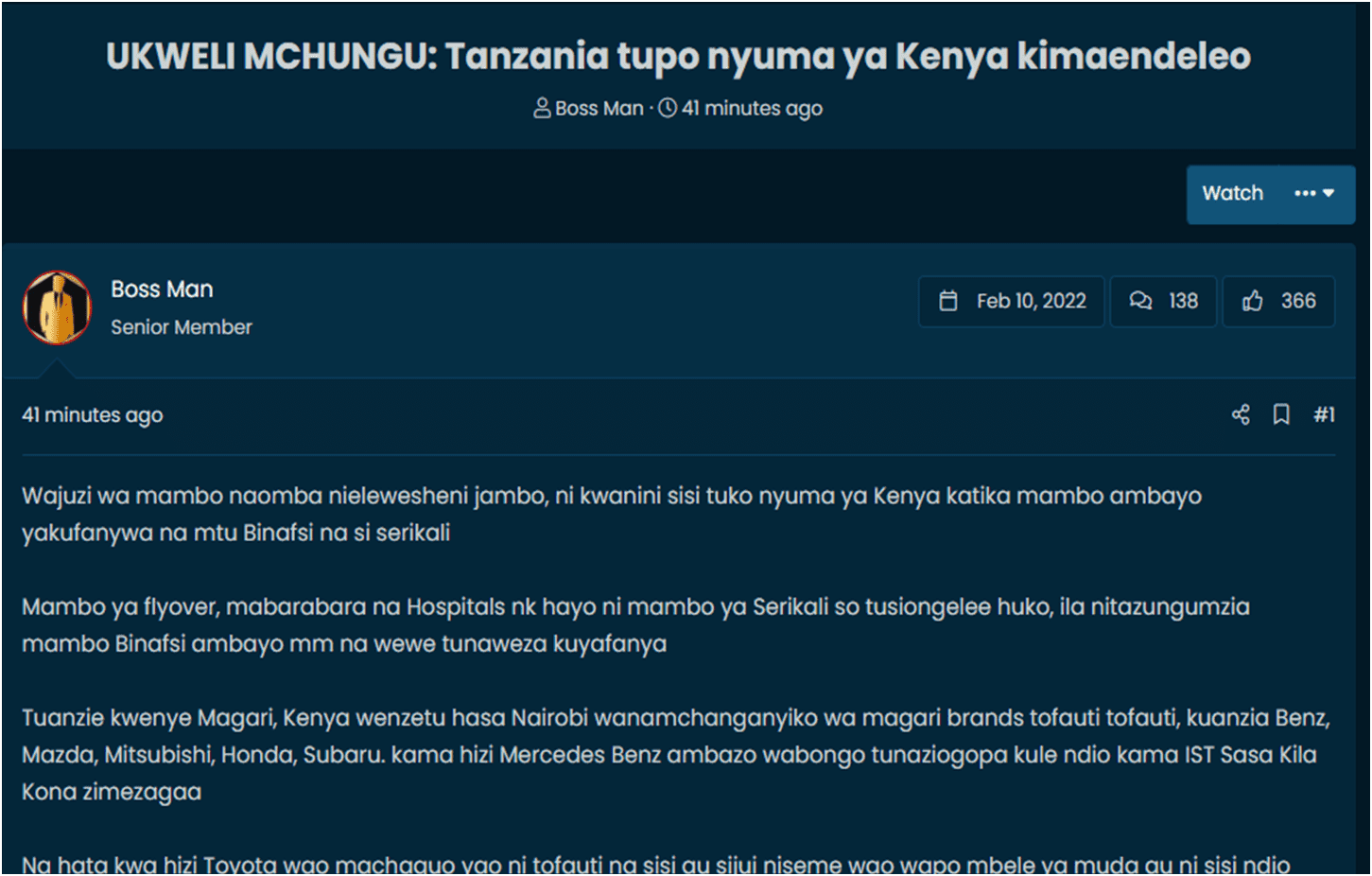
Task: Watch this thread
Action: [1232, 193]
